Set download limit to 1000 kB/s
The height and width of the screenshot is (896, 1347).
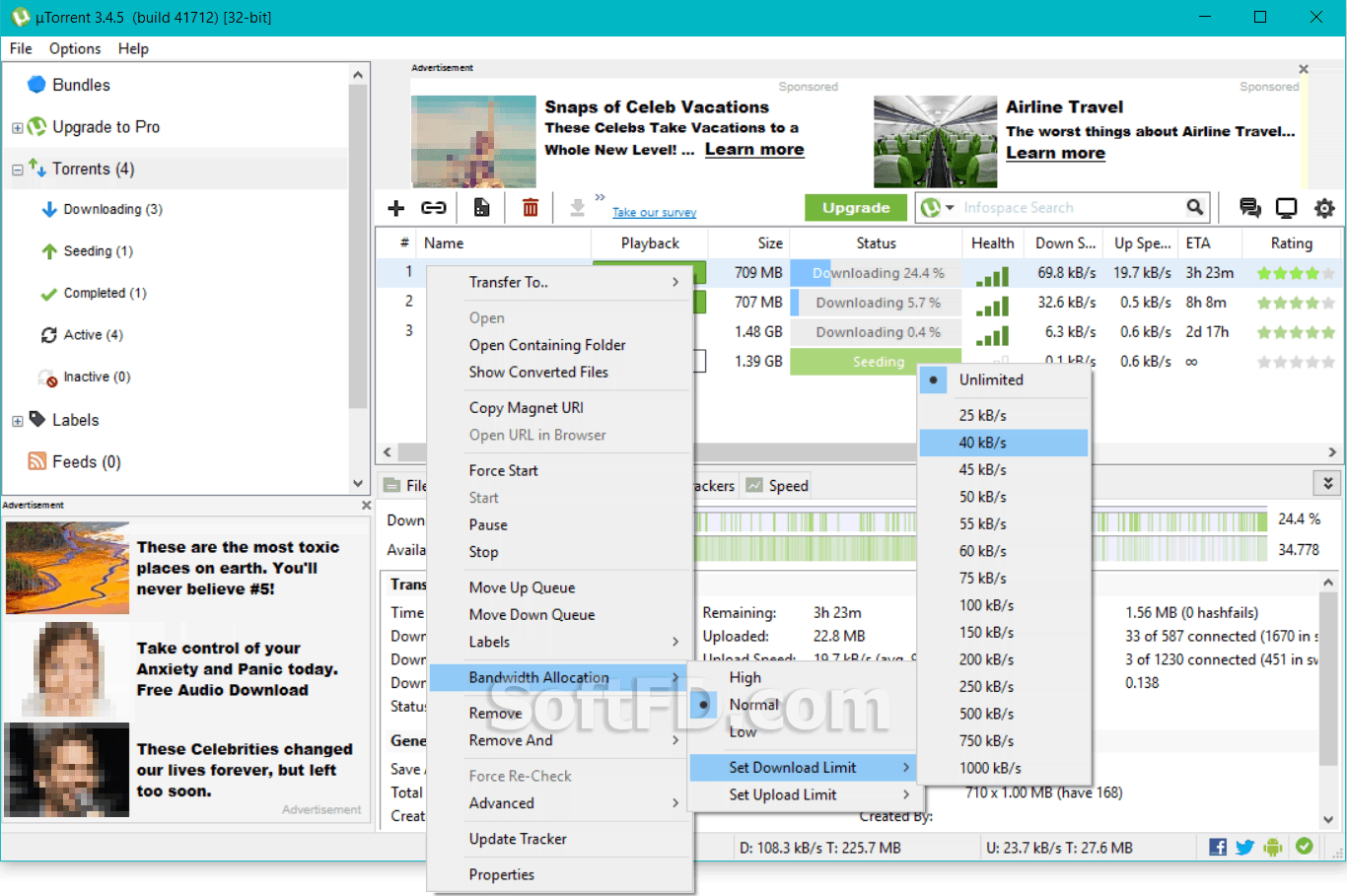(1004, 768)
